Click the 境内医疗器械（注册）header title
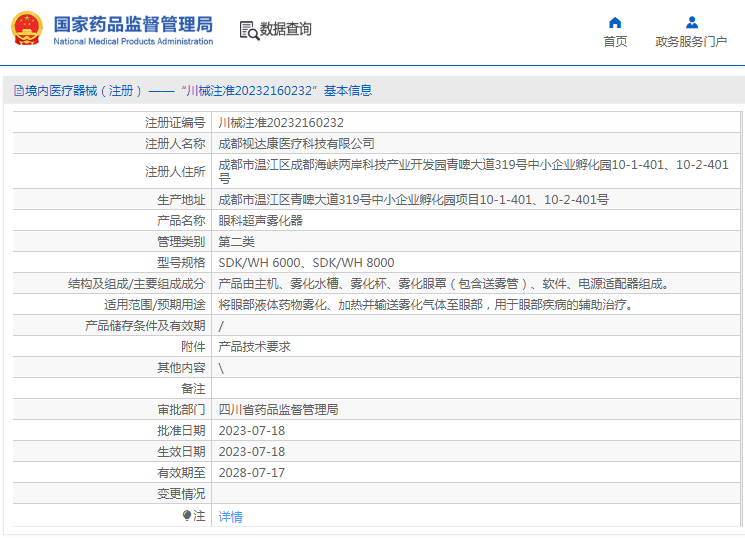745x538 pixels. (x=199, y=90)
